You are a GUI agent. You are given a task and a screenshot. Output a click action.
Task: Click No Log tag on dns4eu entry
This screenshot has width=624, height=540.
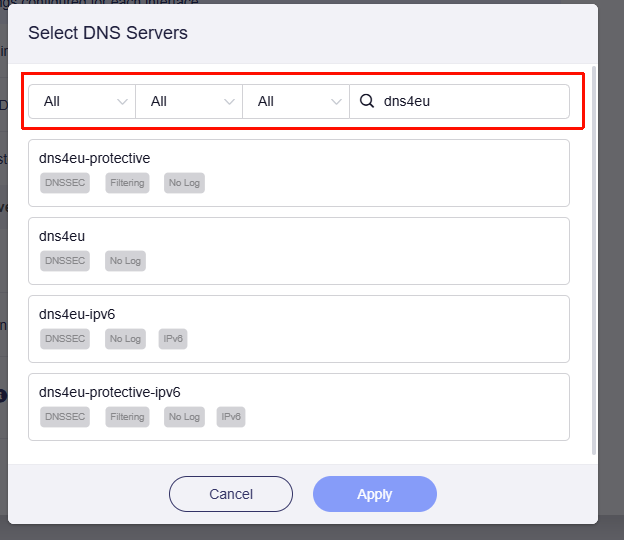pos(125,261)
